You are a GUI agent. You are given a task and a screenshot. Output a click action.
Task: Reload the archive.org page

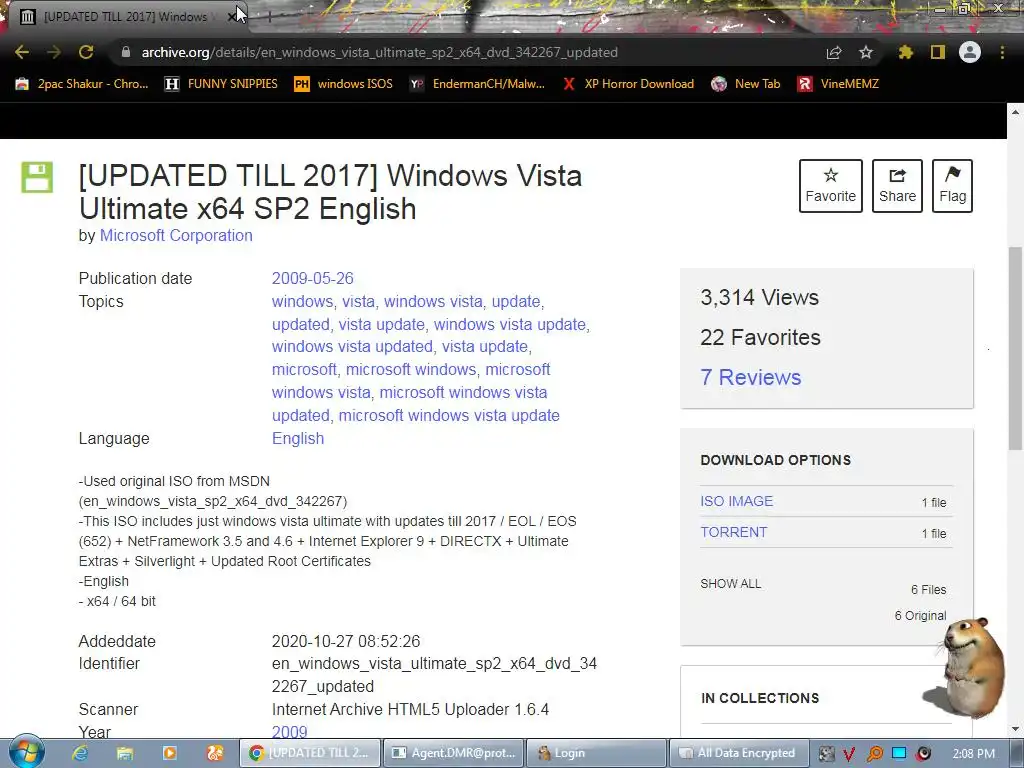click(x=86, y=52)
